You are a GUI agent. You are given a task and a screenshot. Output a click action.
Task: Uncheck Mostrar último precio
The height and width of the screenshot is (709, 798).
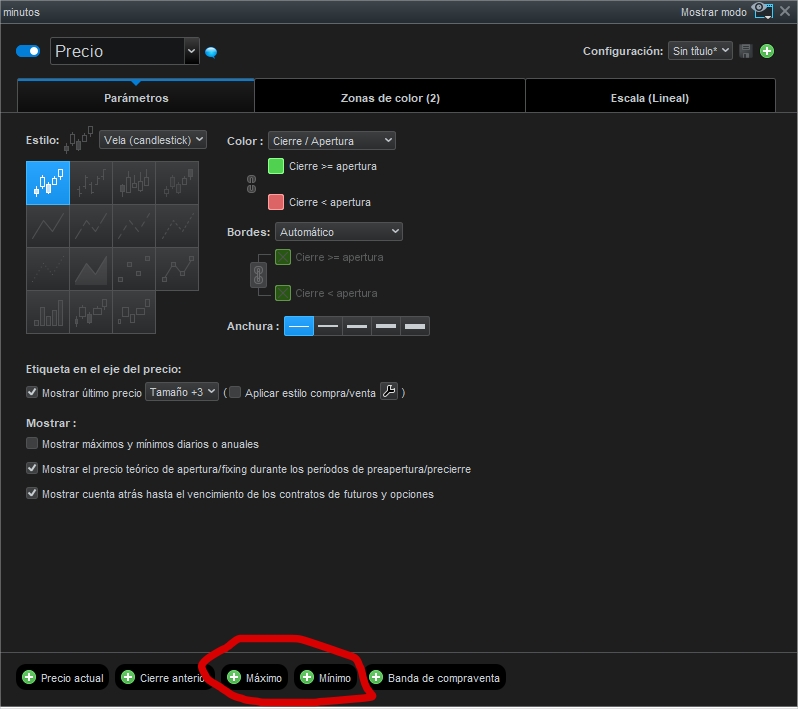click(x=32, y=392)
